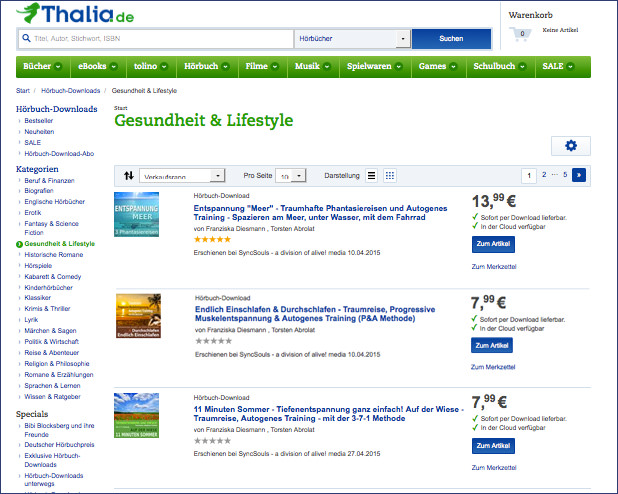
Task: Open 11 Minuten Sommer title link
Action: (x=328, y=414)
